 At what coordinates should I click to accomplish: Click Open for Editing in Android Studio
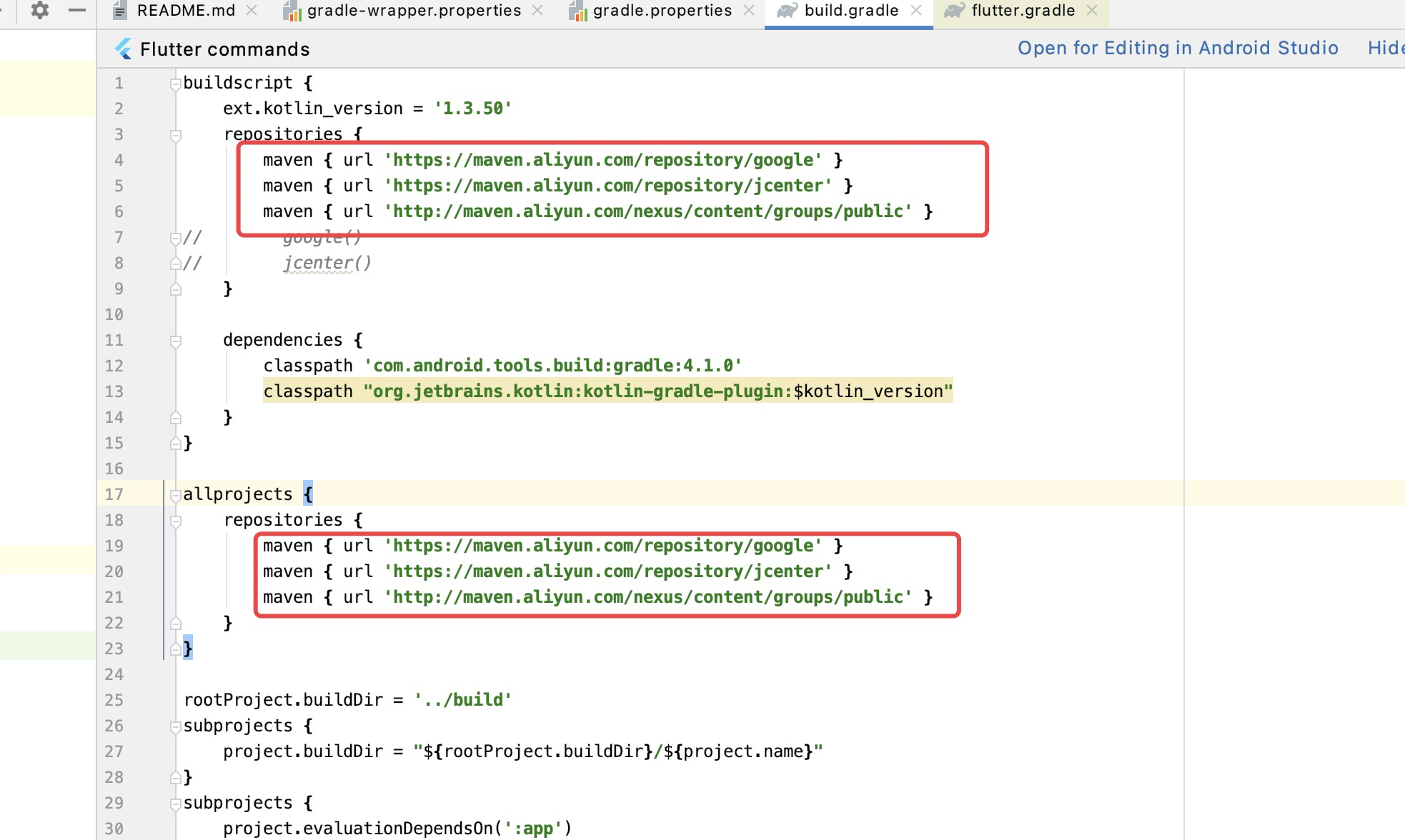[x=1177, y=48]
